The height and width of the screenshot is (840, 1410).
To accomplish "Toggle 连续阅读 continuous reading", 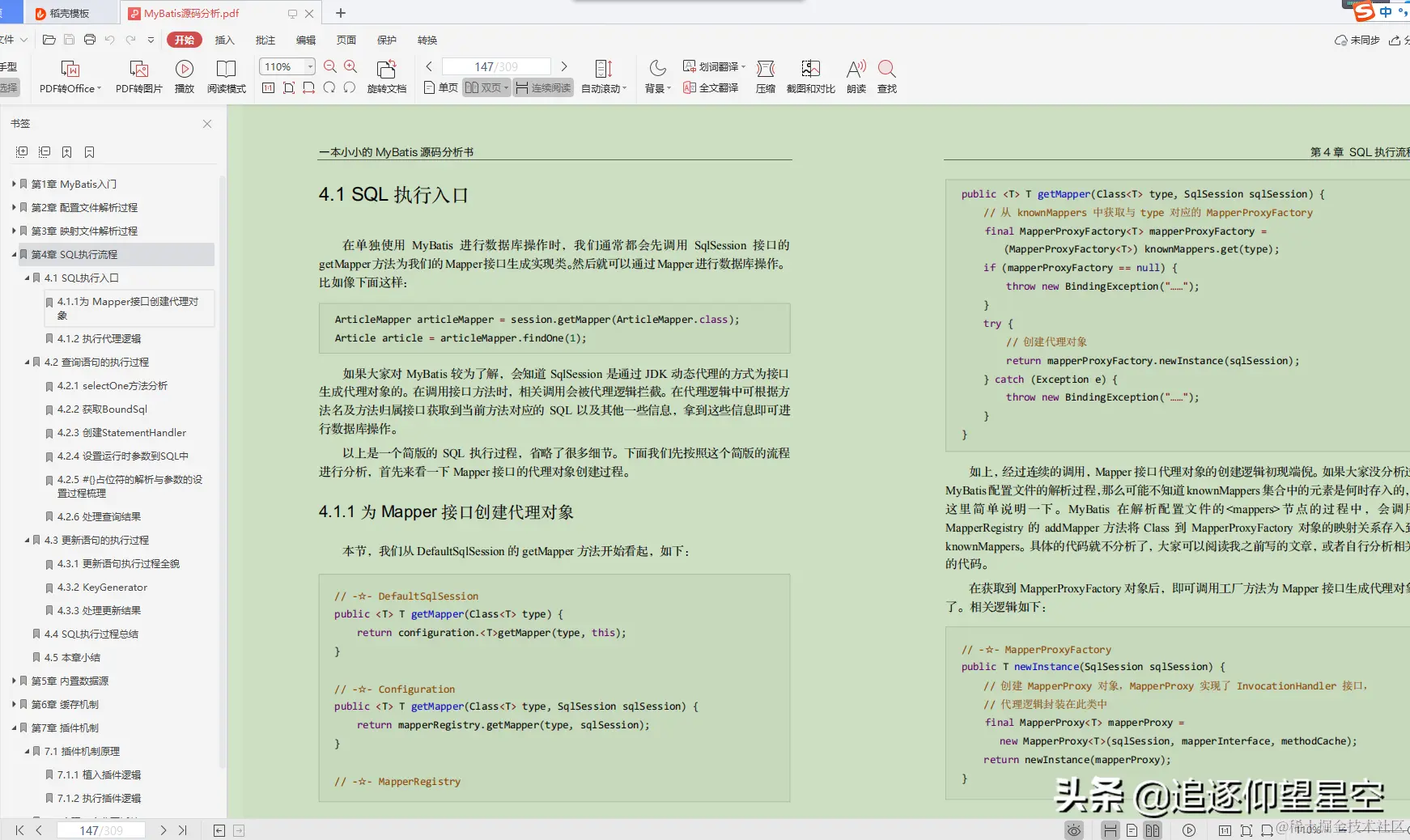I will click(x=543, y=87).
